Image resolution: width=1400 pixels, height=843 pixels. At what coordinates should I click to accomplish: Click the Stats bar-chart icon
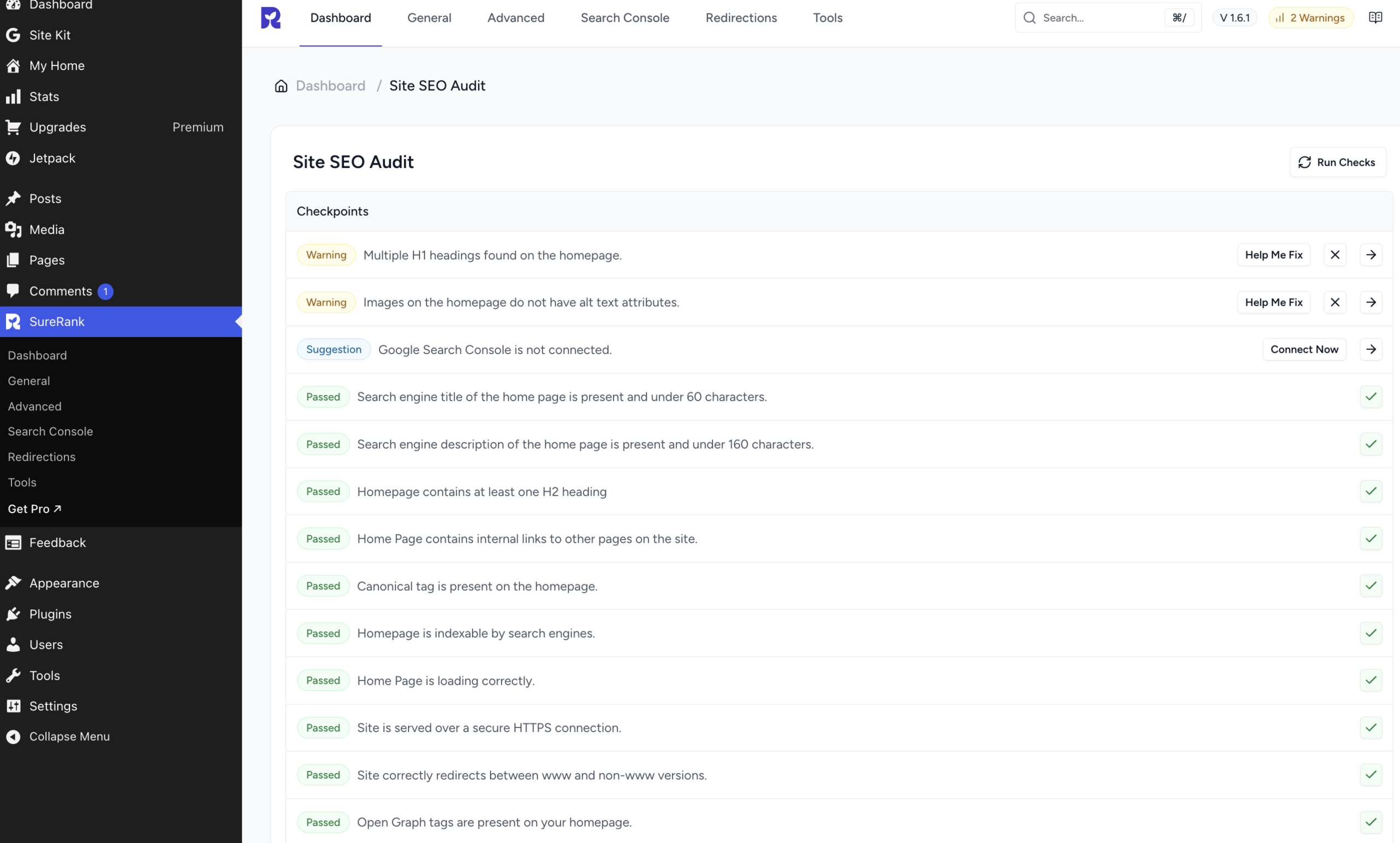coord(13,97)
